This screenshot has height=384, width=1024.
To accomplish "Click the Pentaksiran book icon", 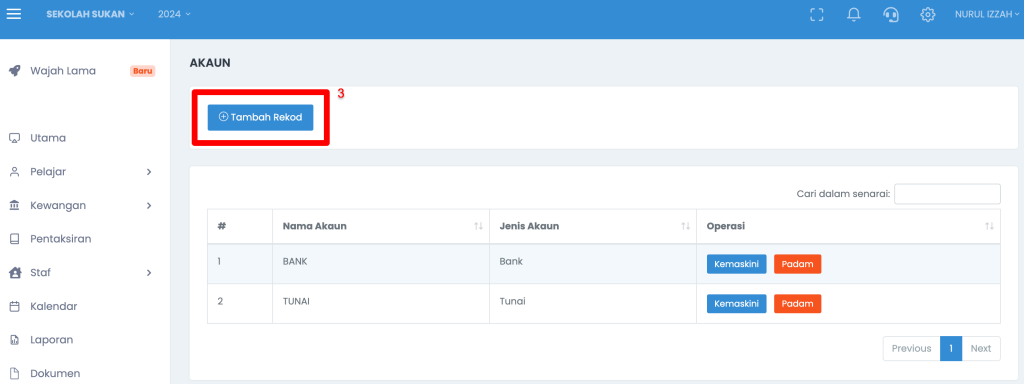I will coord(14,239).
